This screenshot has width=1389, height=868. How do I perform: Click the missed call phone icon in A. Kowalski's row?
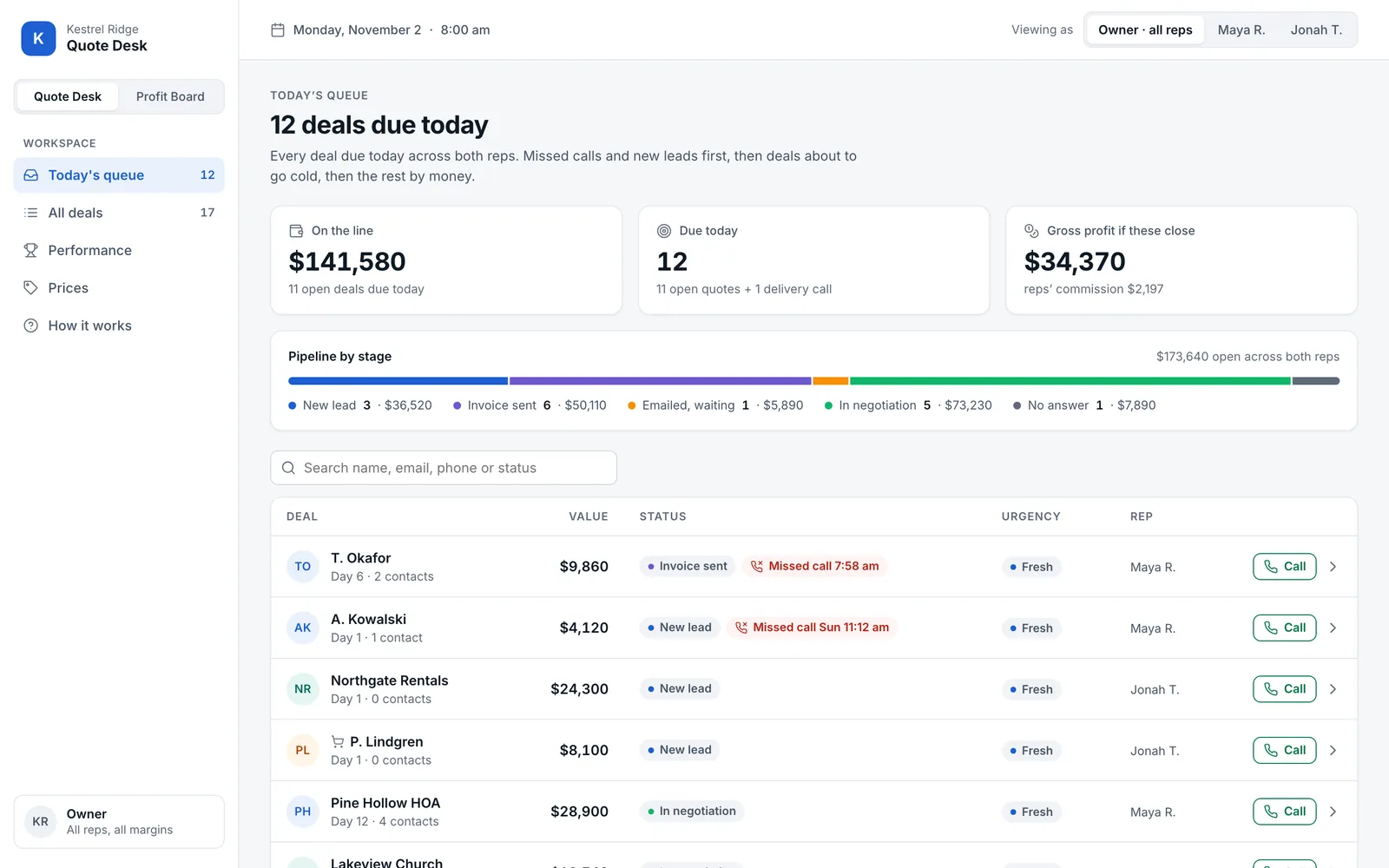[x=741, y=628]
